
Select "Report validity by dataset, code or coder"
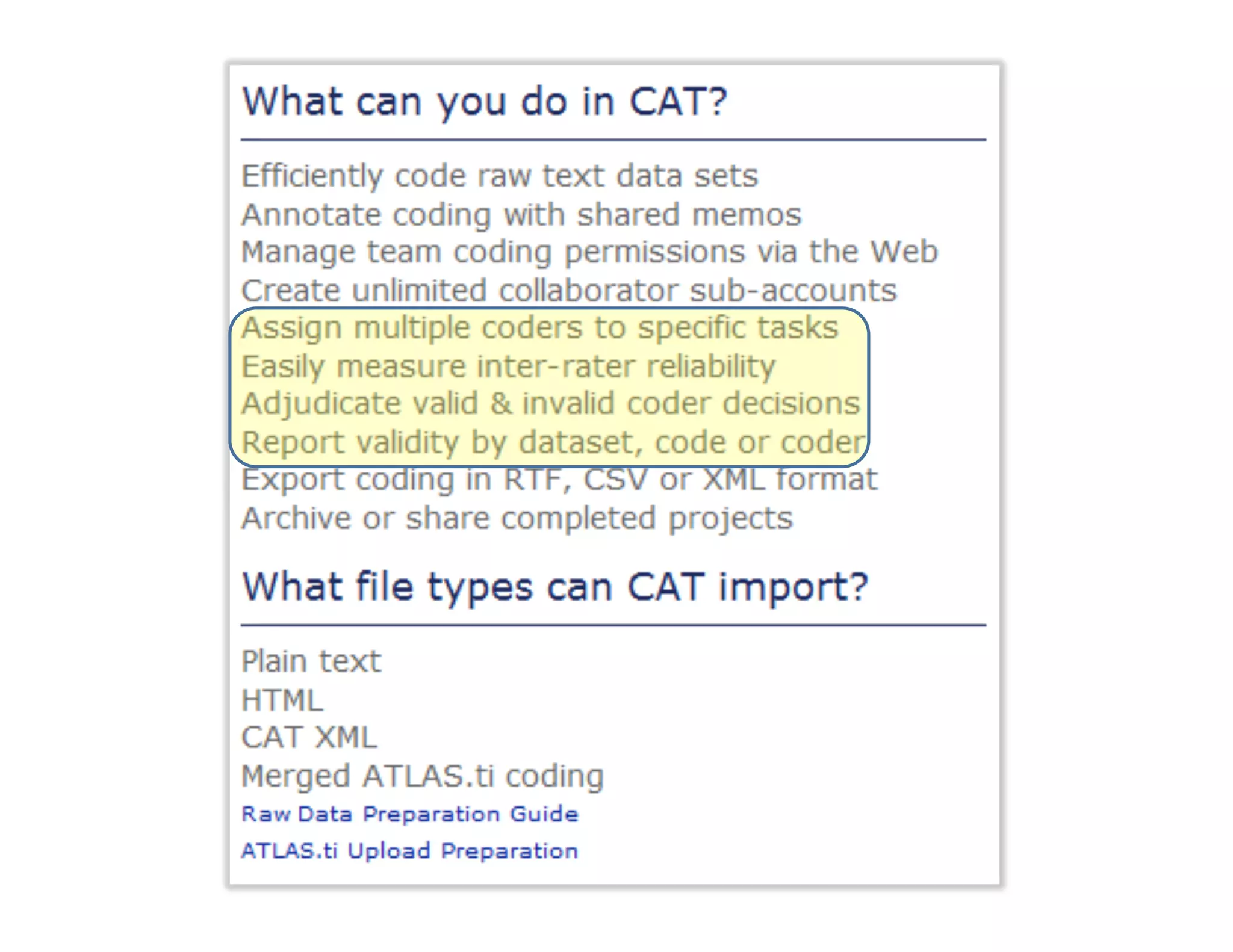click(x=553, y=442)
